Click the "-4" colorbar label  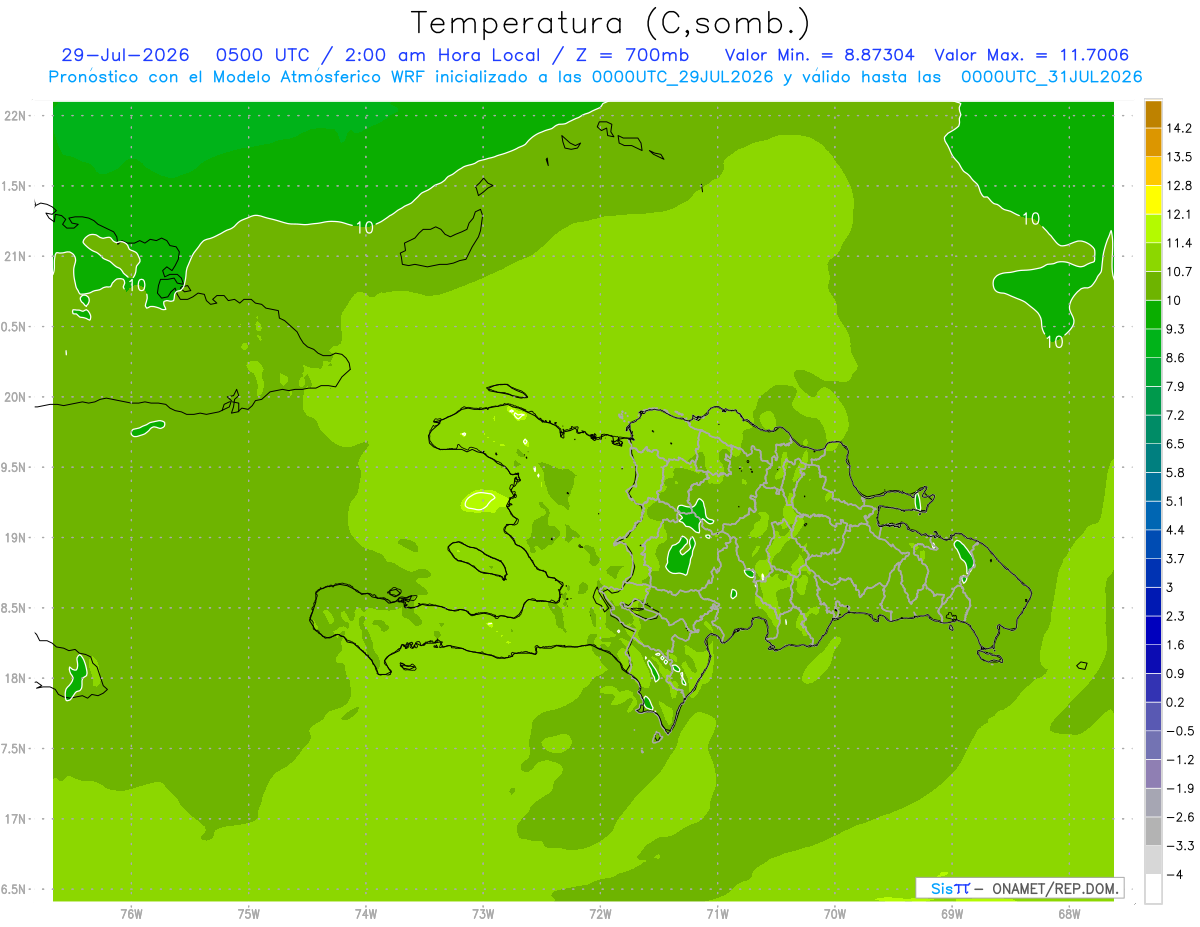tap(1174, 875)
